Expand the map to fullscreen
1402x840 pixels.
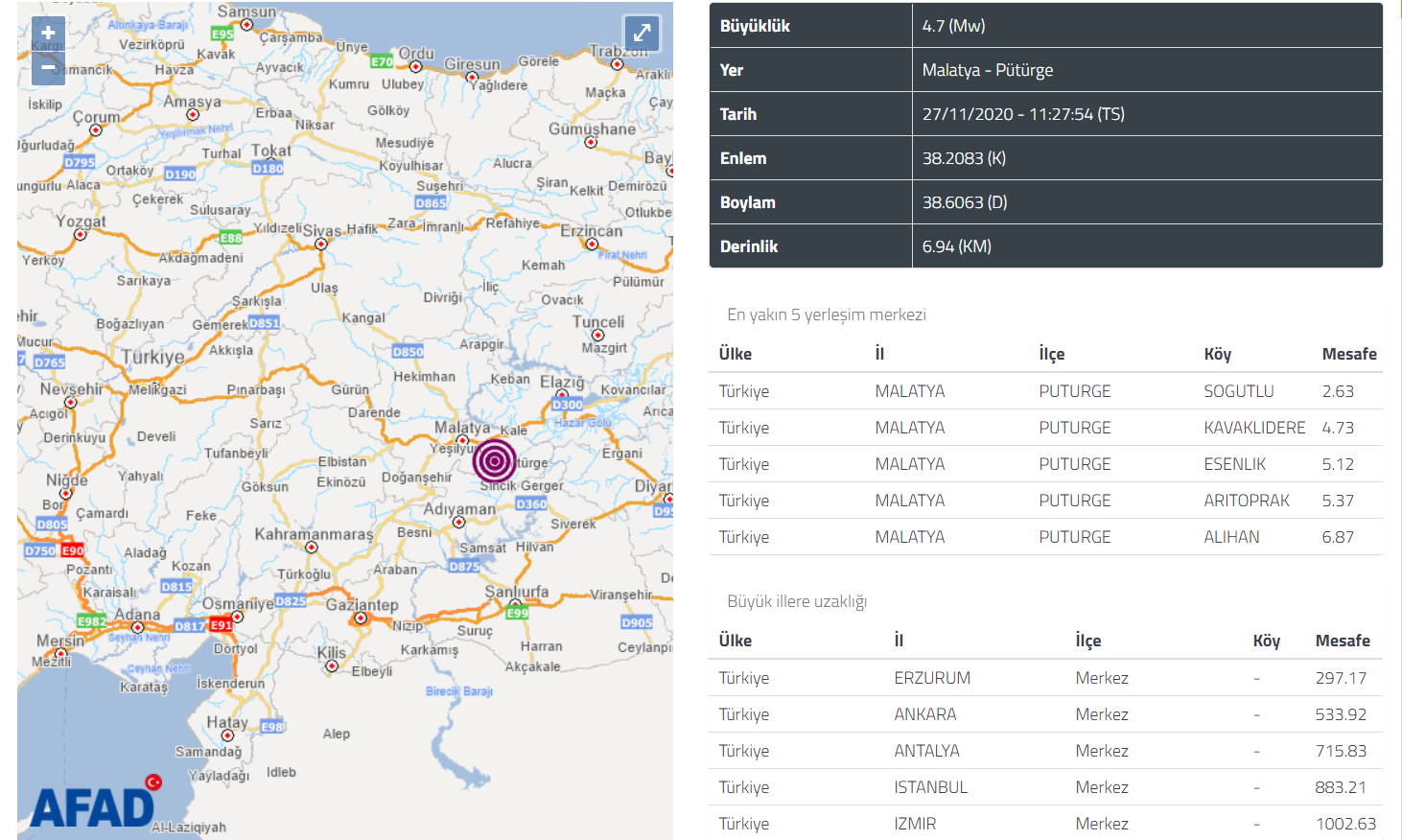(x=642, y=34)
